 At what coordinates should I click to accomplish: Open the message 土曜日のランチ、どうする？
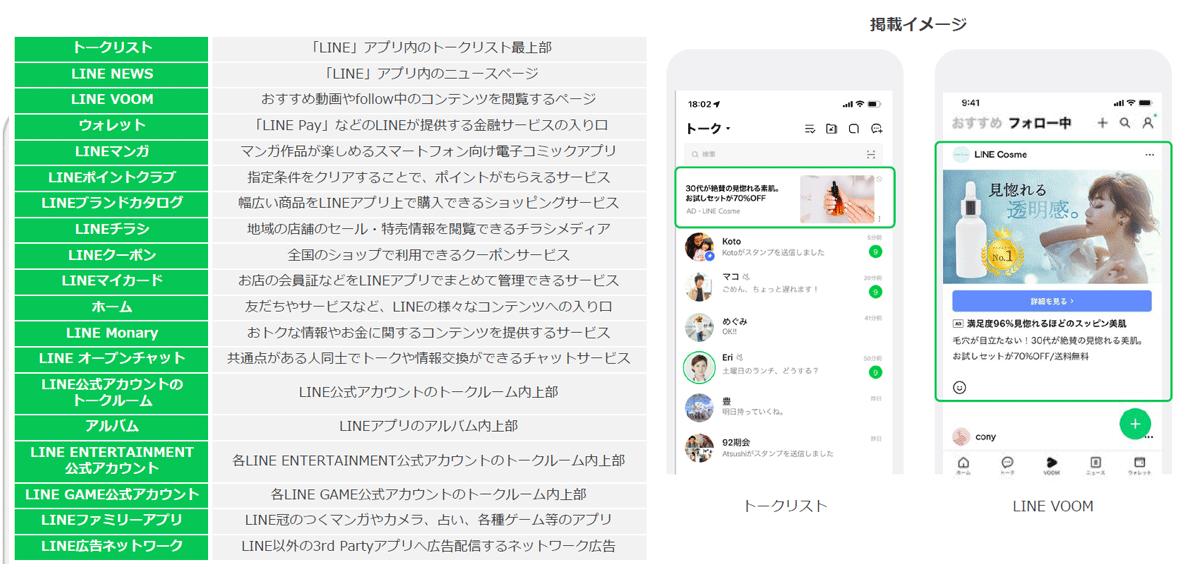[772, 371]
